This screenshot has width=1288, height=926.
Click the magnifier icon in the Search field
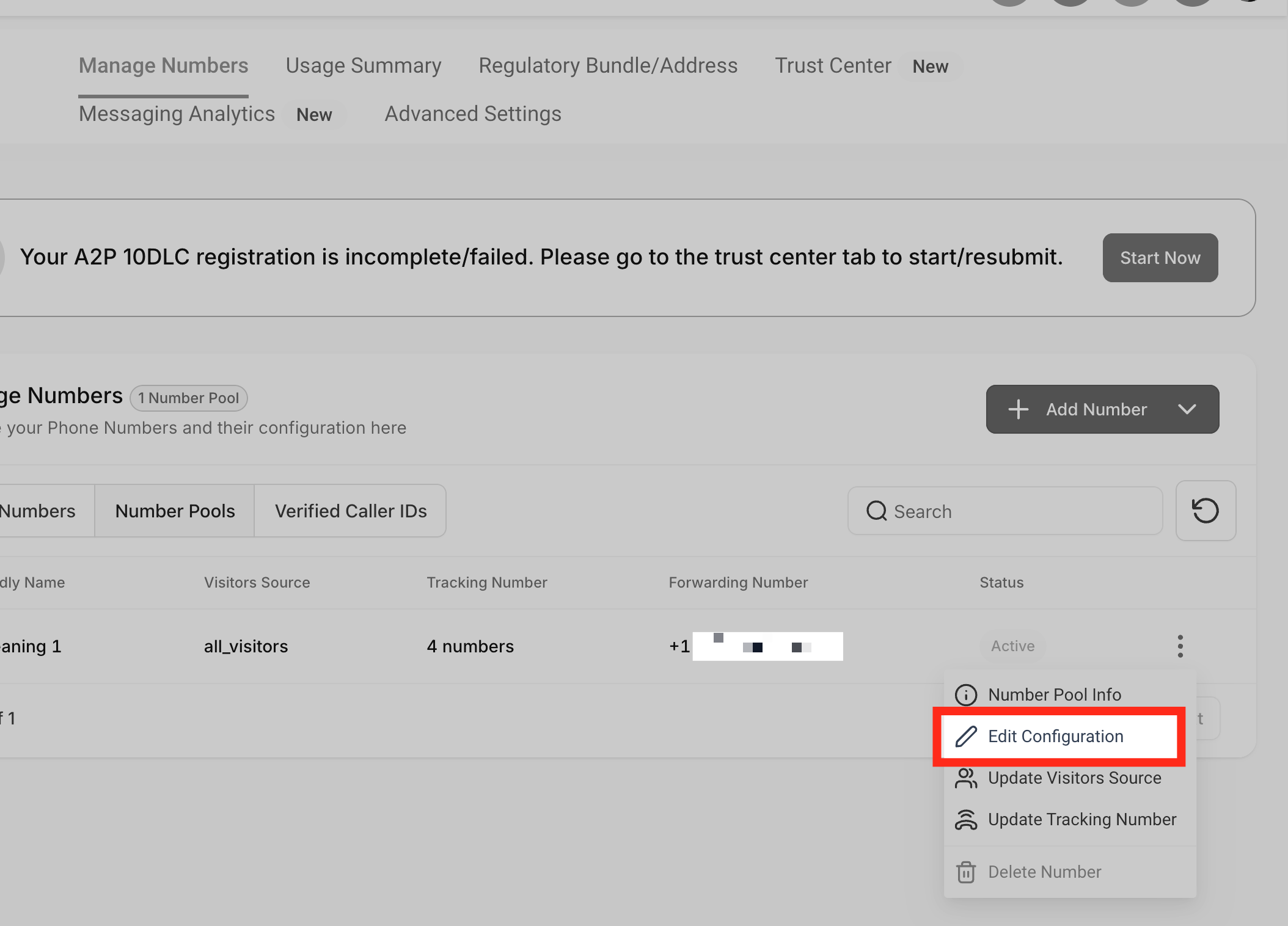coord(876,511)
